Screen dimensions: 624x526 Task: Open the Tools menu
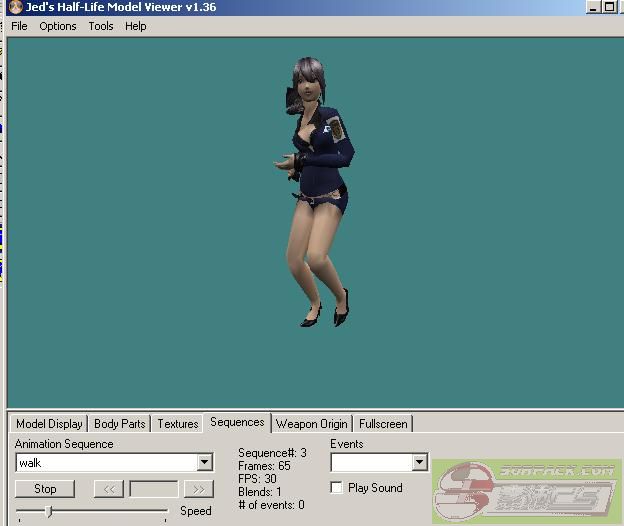pyautogui.click(x=101, y=26)
